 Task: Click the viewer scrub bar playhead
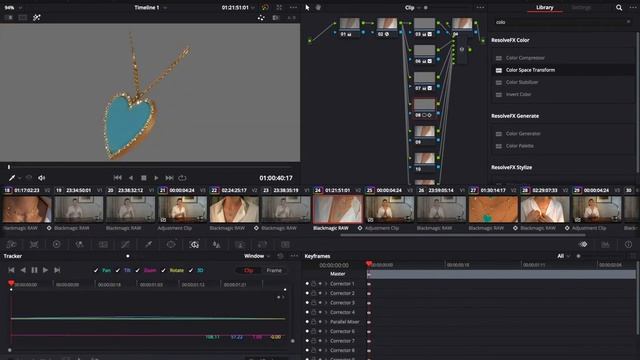point(9,167)
